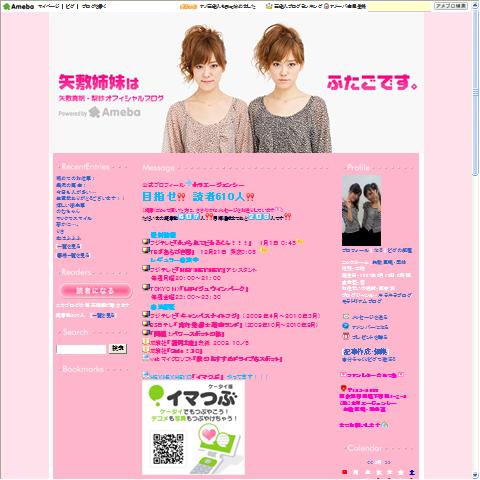
Task: Click the blog search text field
Action: (x=81, y=349)
